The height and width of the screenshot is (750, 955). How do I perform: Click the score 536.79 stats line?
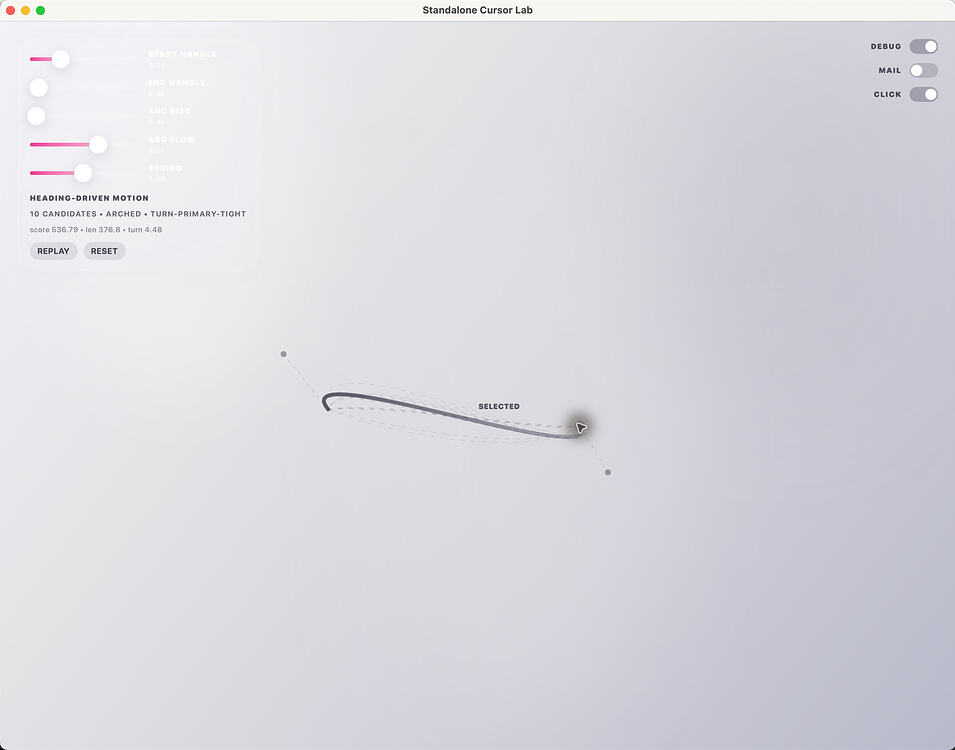point(96,230)
